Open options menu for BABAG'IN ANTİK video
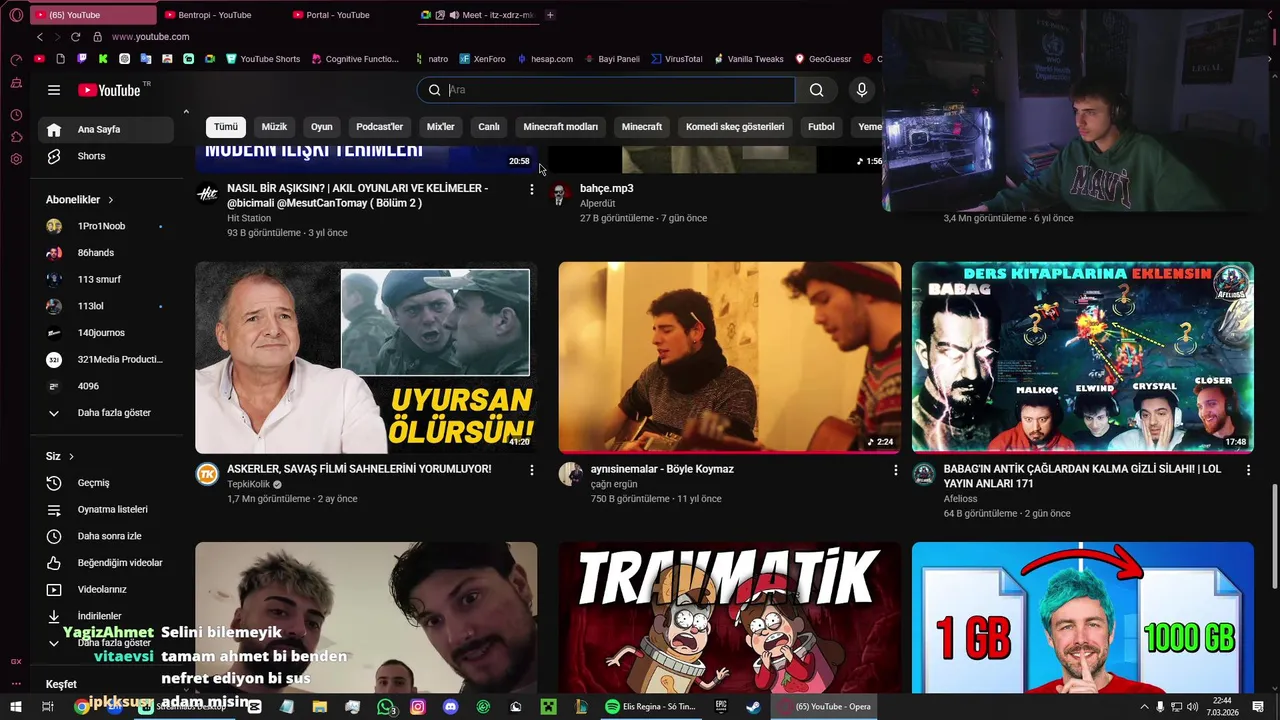 1247,470
